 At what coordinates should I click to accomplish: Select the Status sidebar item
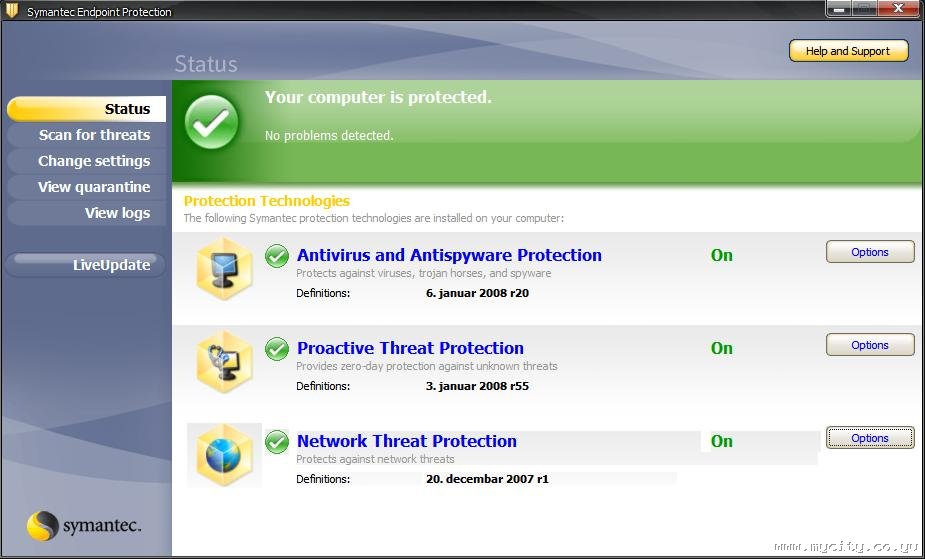point(86,109)
